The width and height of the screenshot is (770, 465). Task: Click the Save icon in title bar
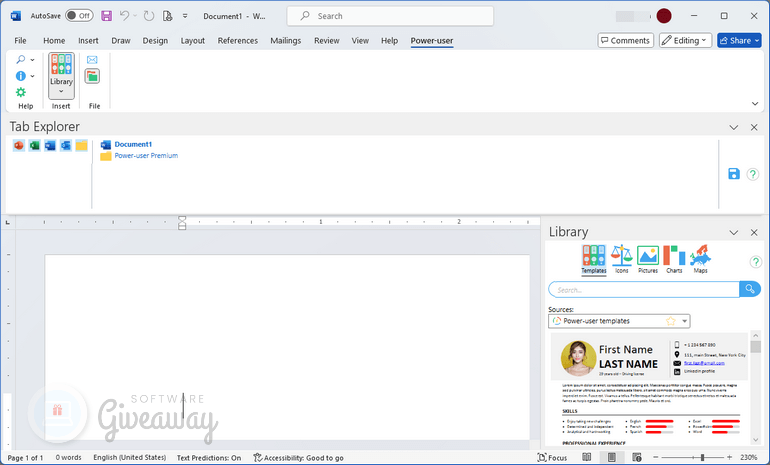107,16
